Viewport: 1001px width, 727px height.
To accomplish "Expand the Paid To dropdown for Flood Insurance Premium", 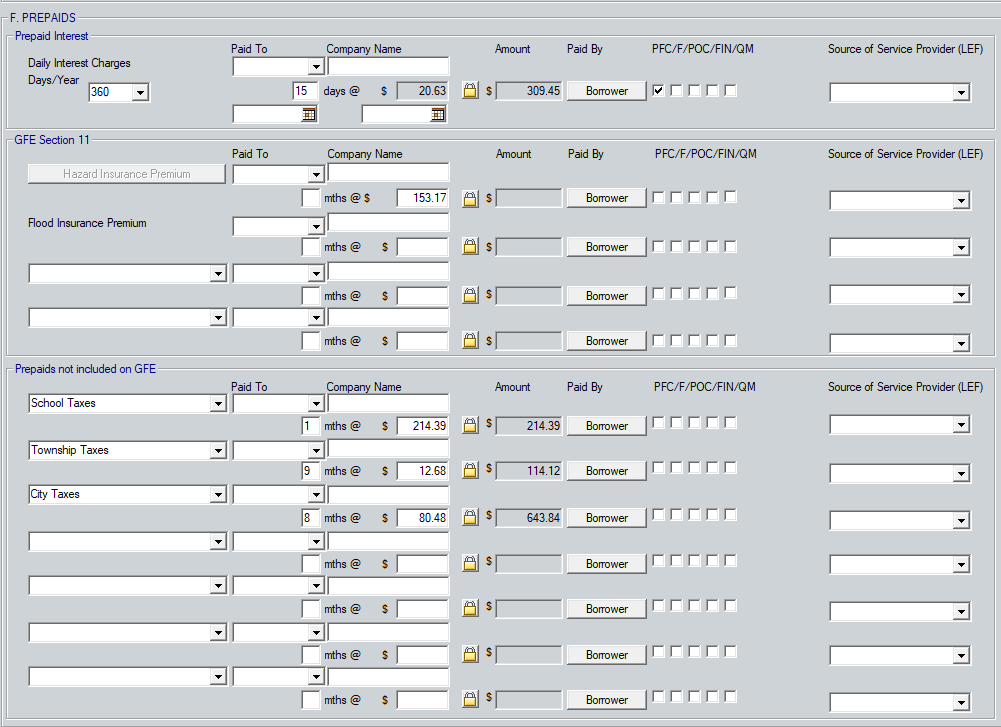I will pyautogui.click(x=315, y=227).
